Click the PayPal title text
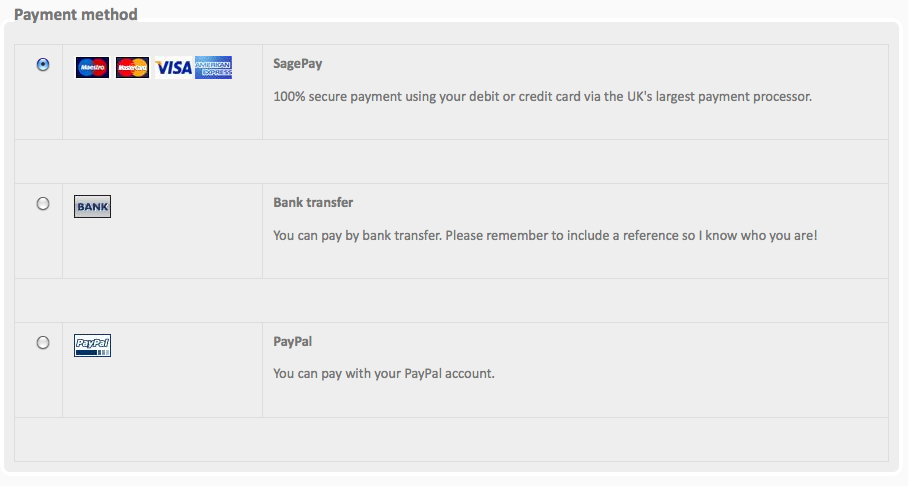908x486 pixels. (292, 342)
